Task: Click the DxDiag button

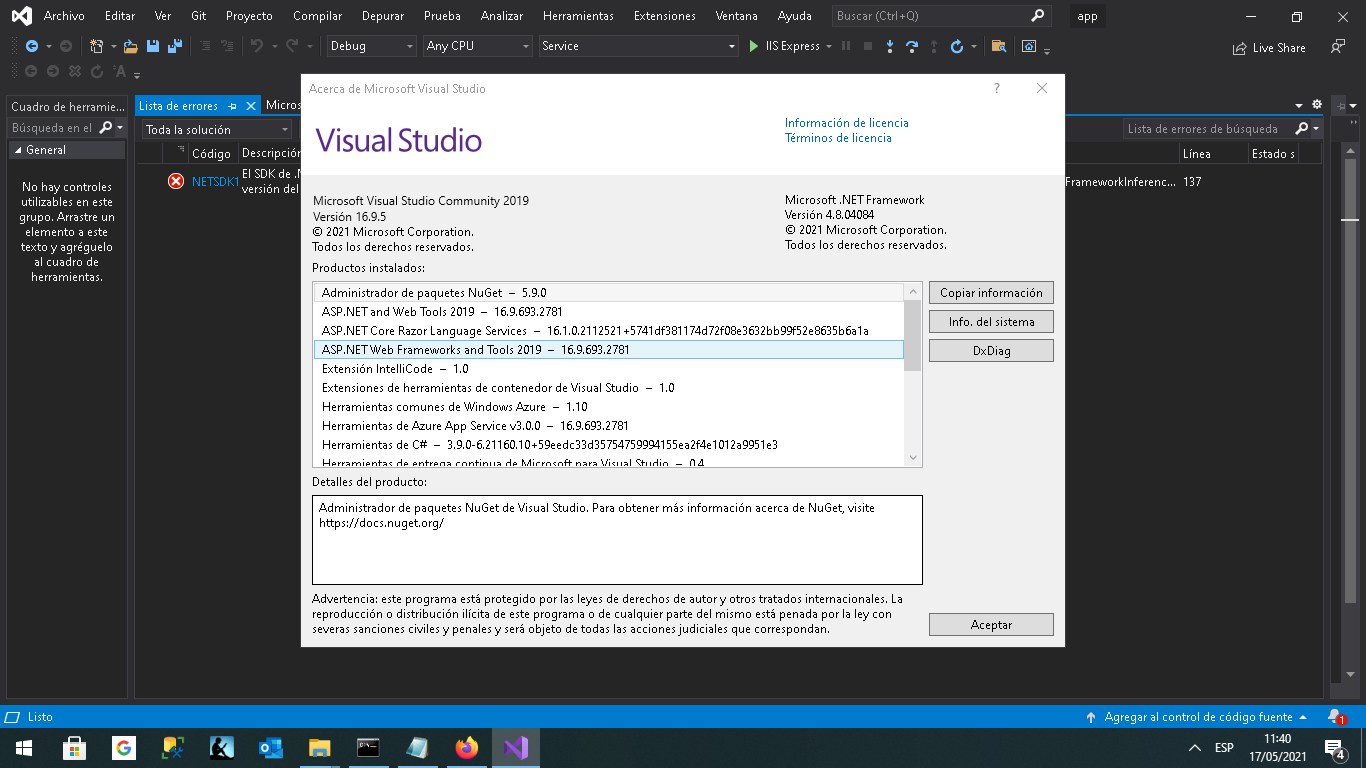Action: tap(991, 351)
